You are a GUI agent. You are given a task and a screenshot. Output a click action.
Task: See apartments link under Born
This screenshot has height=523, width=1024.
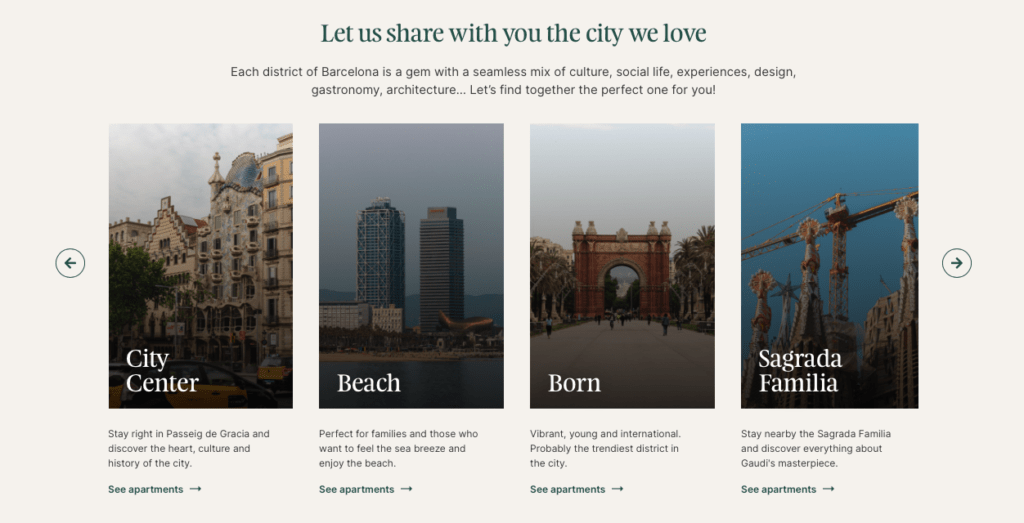(x=577, y=489)
